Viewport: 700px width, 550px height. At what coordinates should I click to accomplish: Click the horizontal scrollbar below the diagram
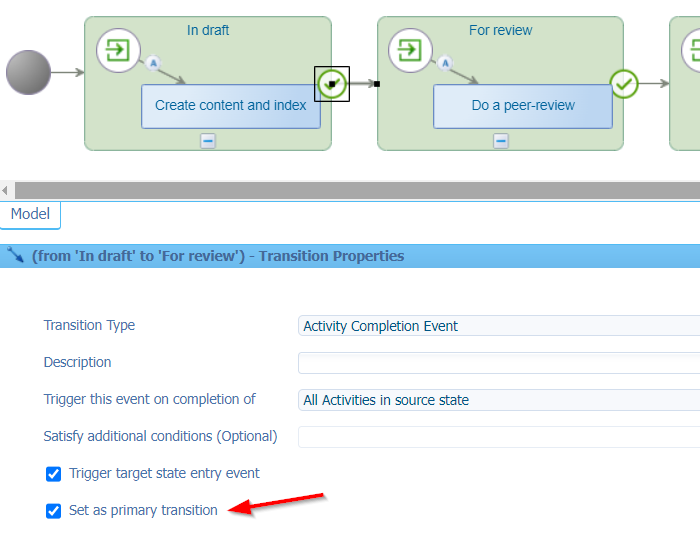pos(350,190)
